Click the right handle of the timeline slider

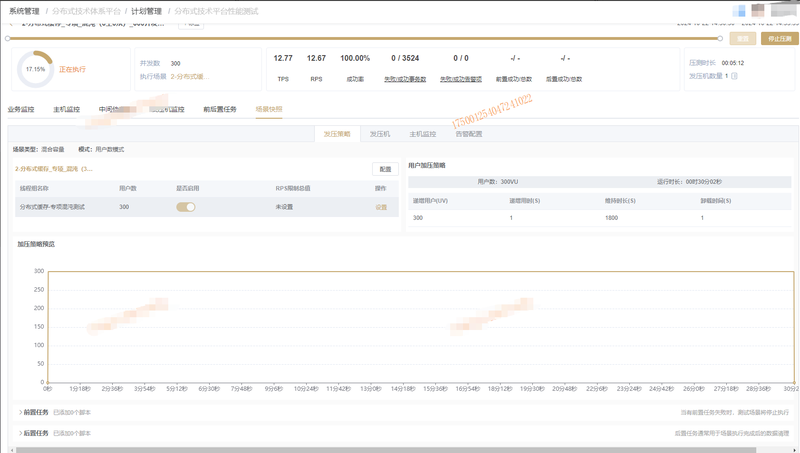coord(720,38)
